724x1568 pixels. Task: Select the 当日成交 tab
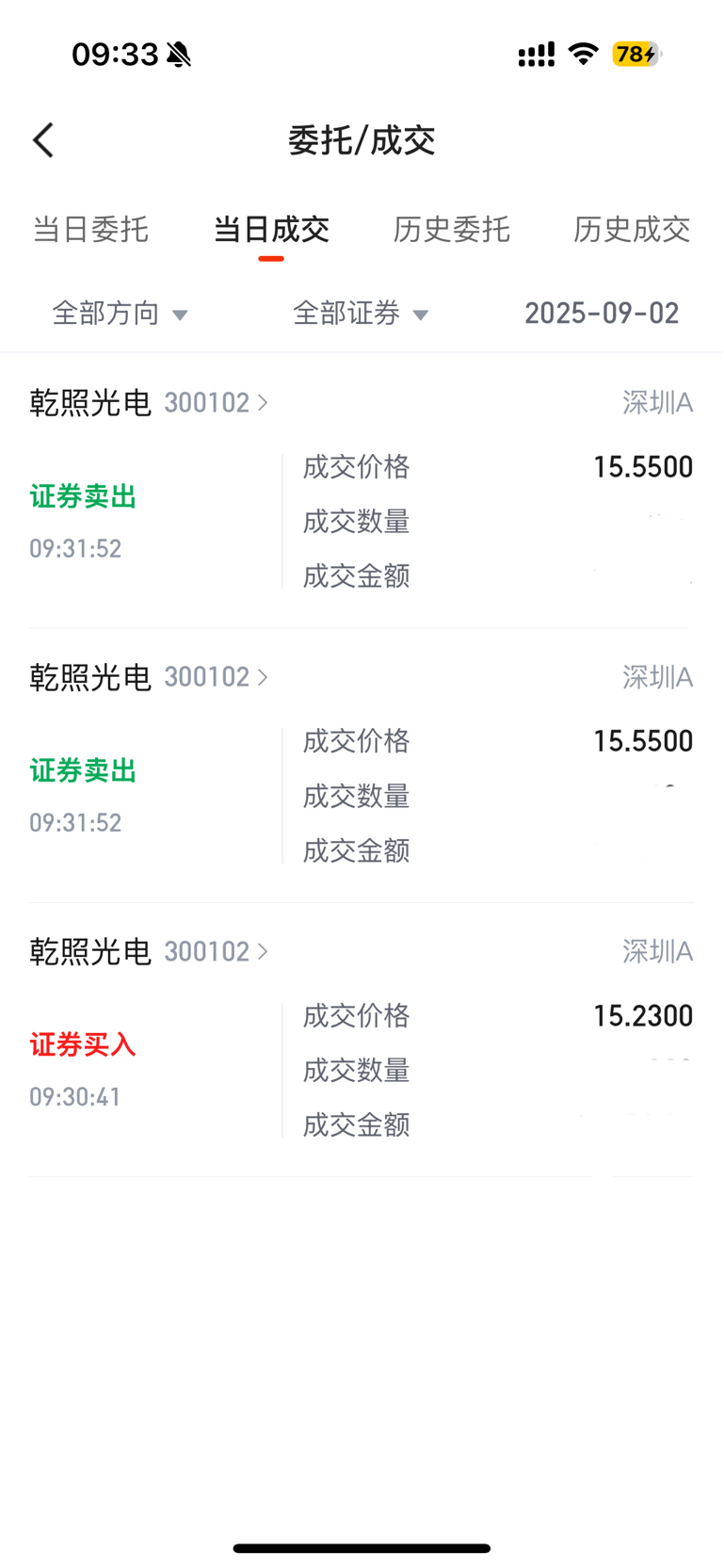(x=271, y=229)
